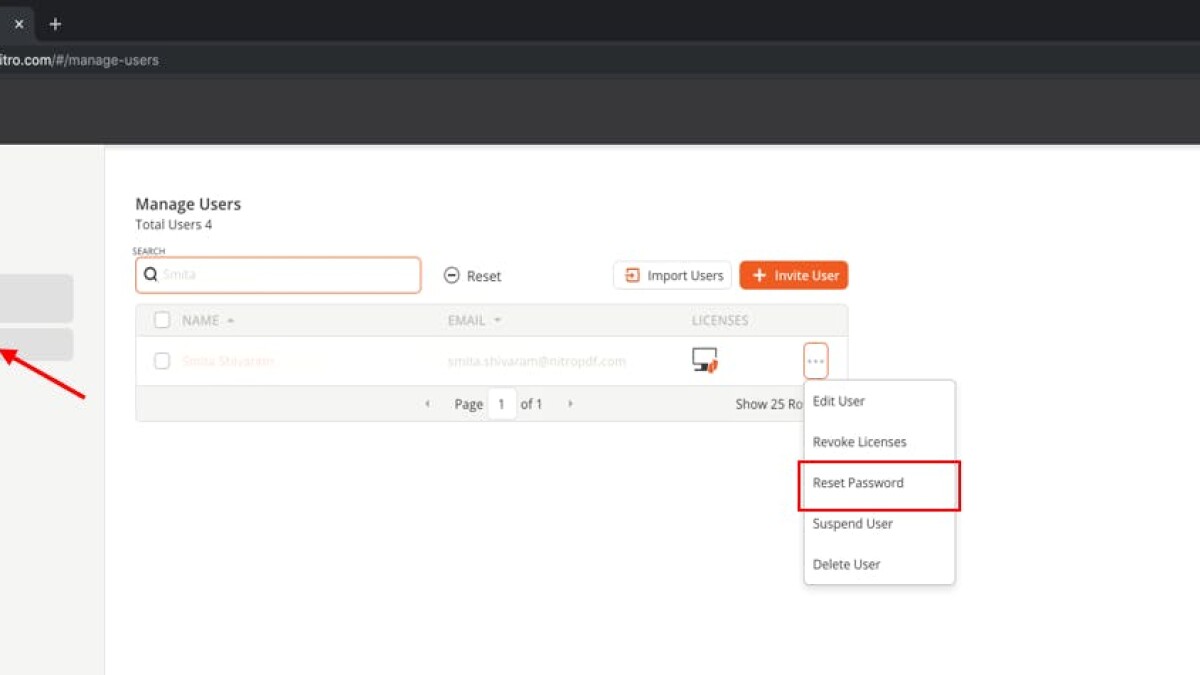Choose Delete User in context menu
1200x675 pixels.
click(847, 565)
